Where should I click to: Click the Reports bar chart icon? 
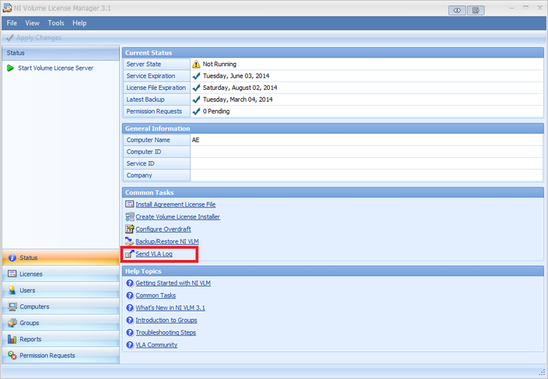(x=12, y=339)
